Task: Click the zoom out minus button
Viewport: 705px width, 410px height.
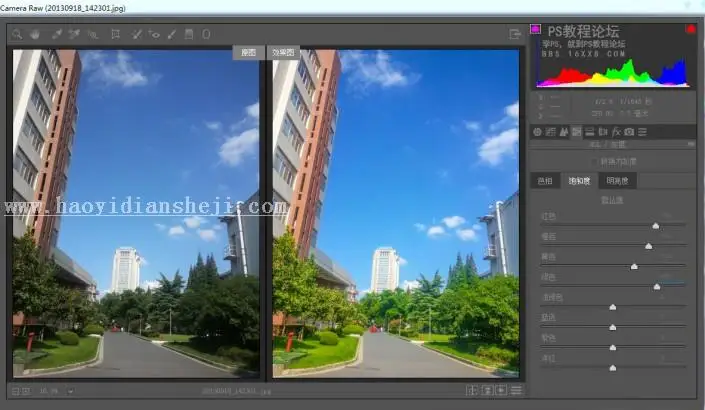Action: pyautogui.click(x=15, y=391)
